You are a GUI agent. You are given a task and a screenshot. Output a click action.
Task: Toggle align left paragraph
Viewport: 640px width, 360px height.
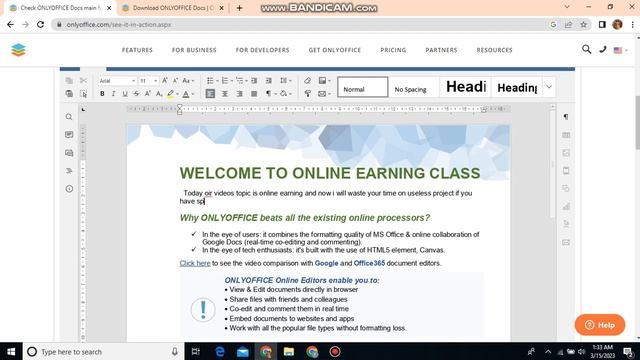click(210, 94)
